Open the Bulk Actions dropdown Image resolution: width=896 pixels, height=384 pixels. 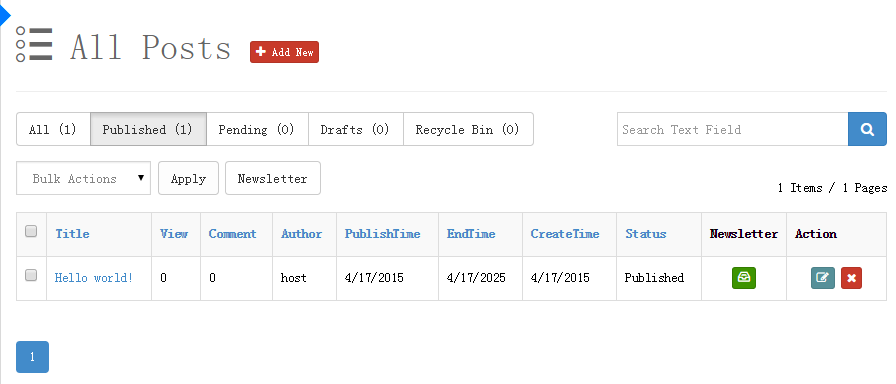click(x=83, y=178)
